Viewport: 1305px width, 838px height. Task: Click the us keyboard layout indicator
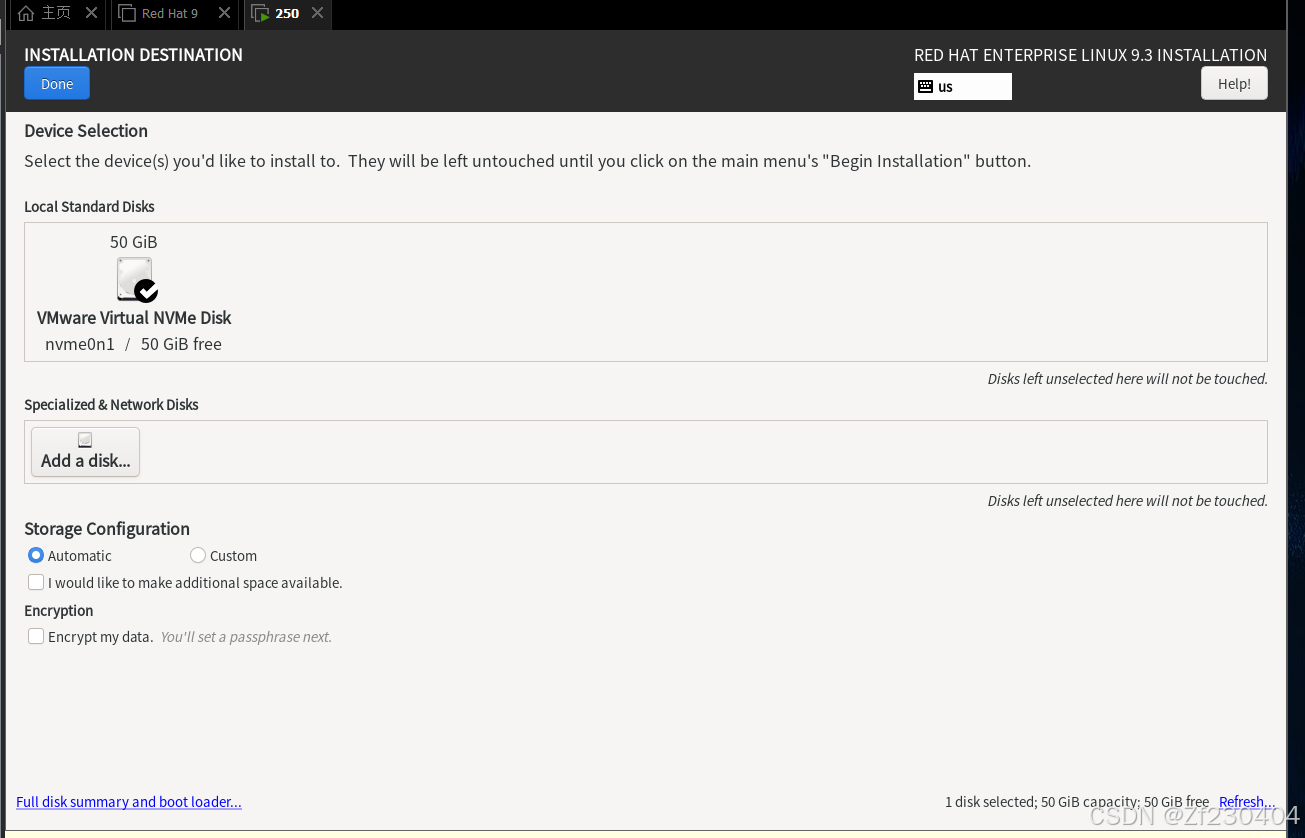point(963,87)
